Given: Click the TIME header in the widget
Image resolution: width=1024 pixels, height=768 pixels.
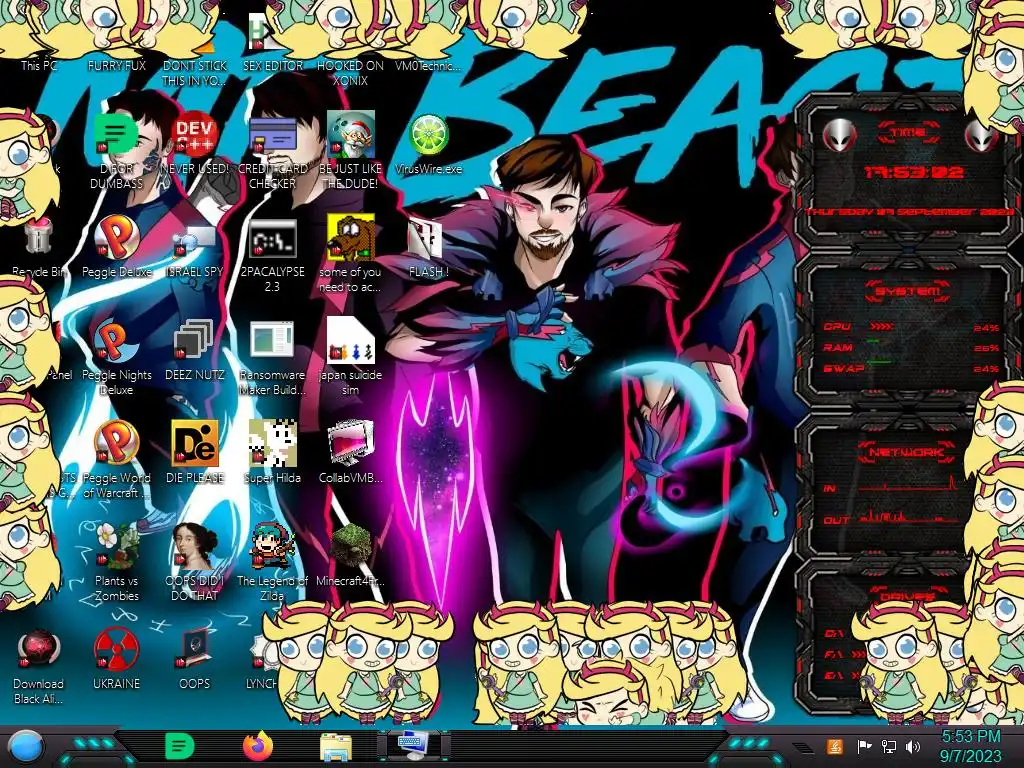Looking at the screenshot, I should [x=908, y=133].
